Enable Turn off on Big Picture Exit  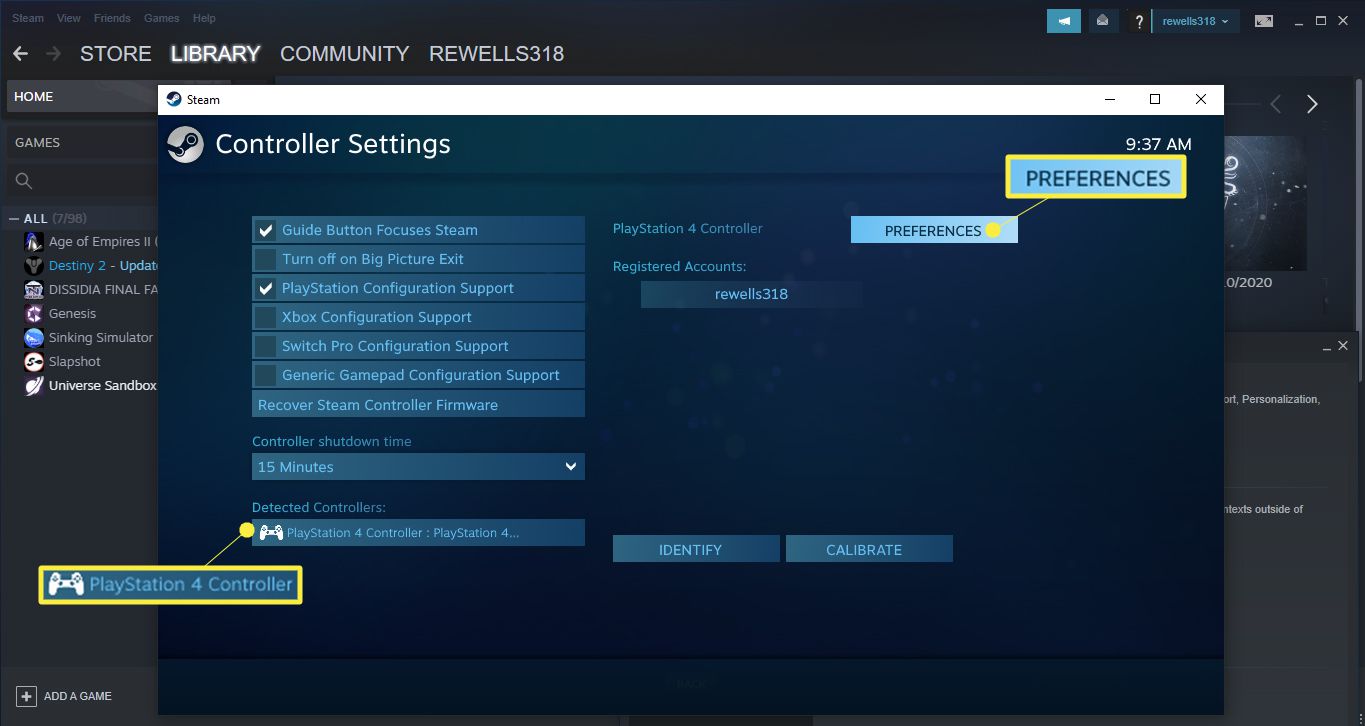tap(265, 260)
